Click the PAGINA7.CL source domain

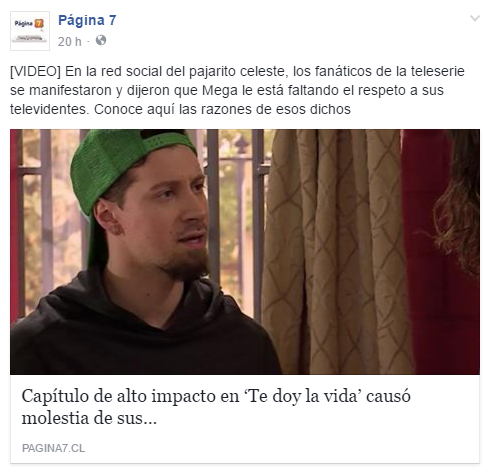pos(53,448)
